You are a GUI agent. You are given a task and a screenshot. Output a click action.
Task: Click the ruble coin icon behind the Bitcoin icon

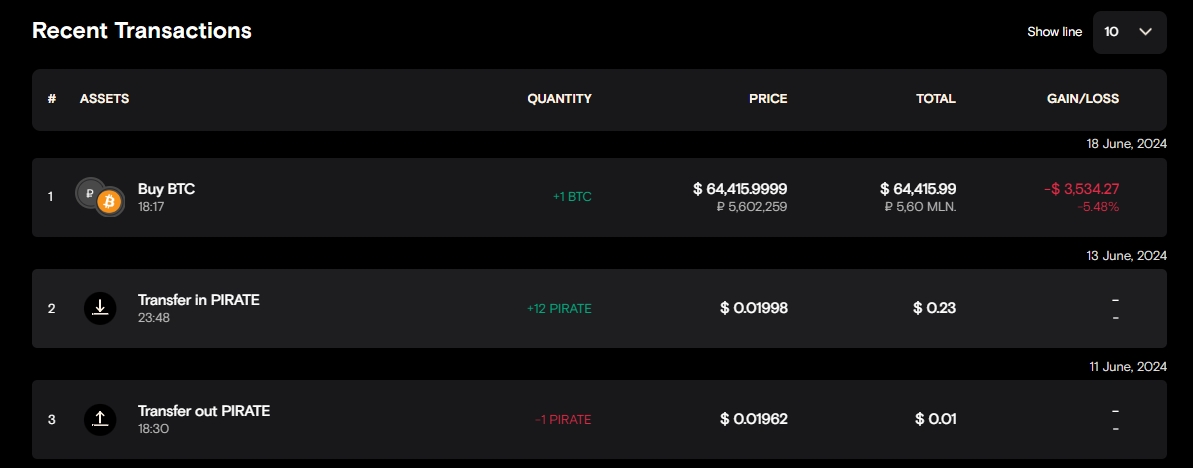[89, 192]
